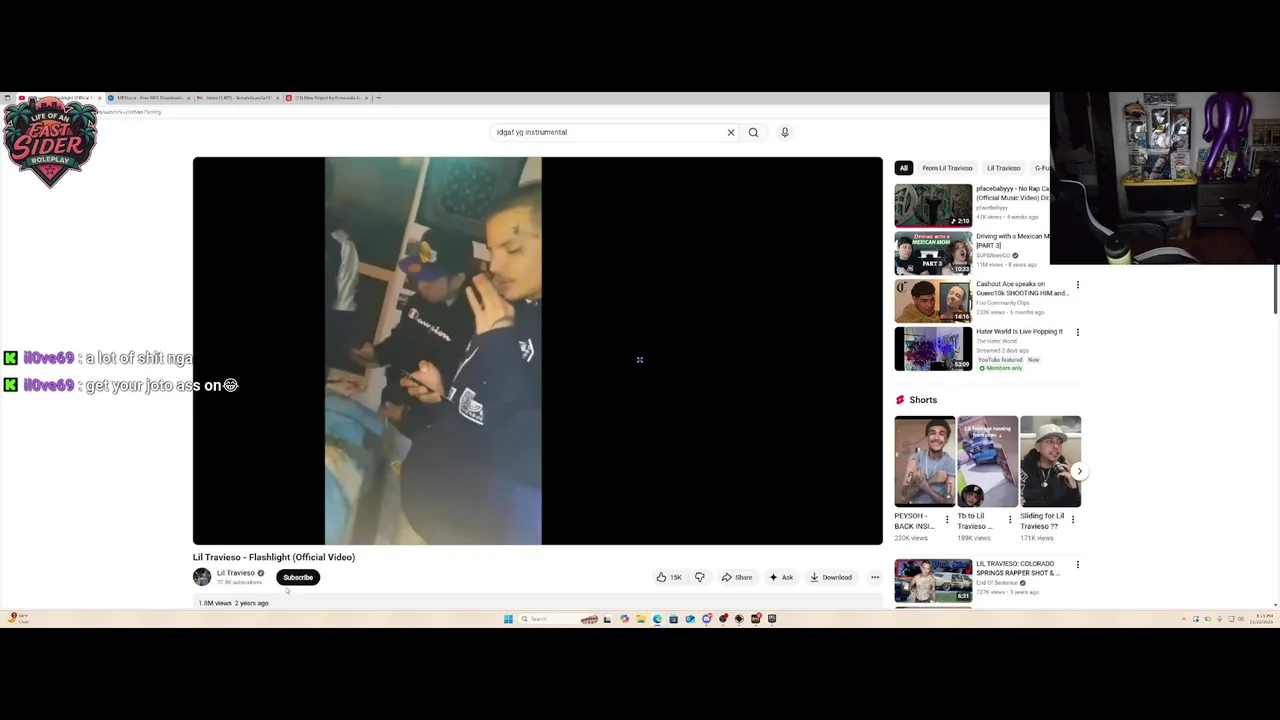
Task: Select the 'Lil Travieso' filter chip
Action: [1004, 168]
